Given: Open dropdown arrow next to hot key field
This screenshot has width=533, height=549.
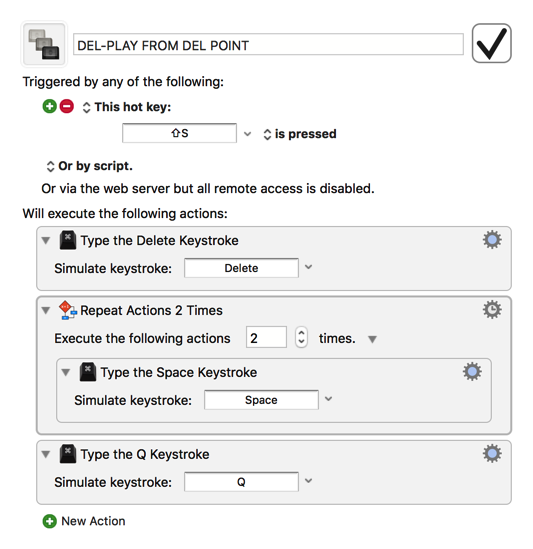Looking at the screenshot, I should (247, 134).
